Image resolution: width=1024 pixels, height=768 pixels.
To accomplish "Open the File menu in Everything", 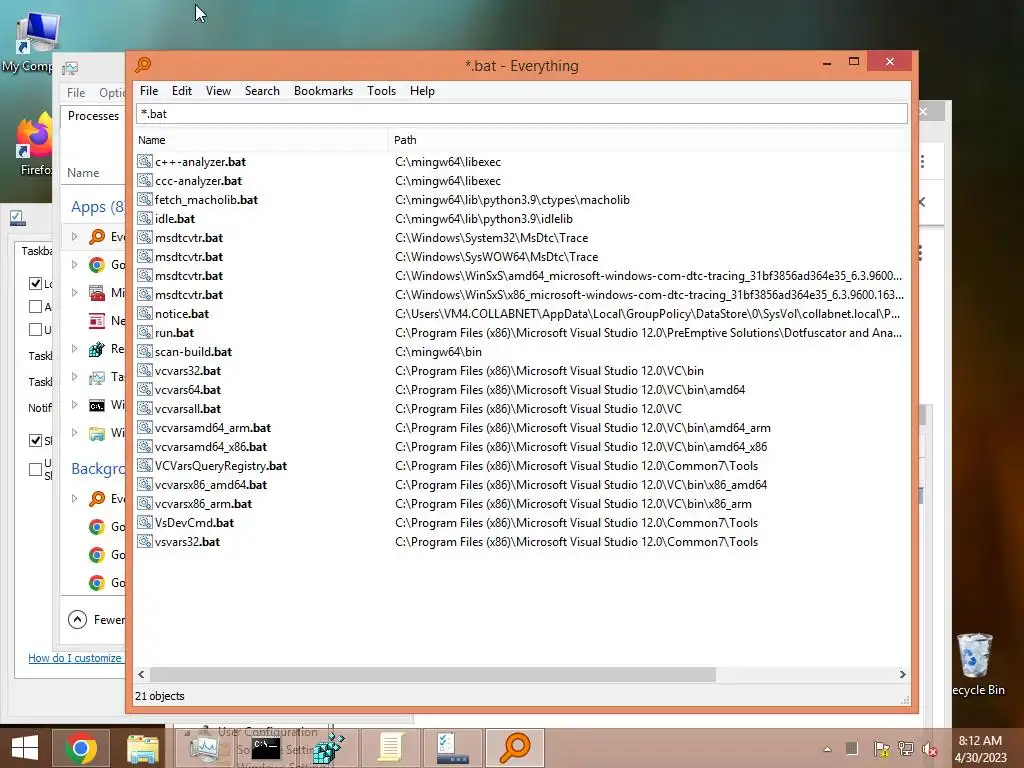I will 149,91.
